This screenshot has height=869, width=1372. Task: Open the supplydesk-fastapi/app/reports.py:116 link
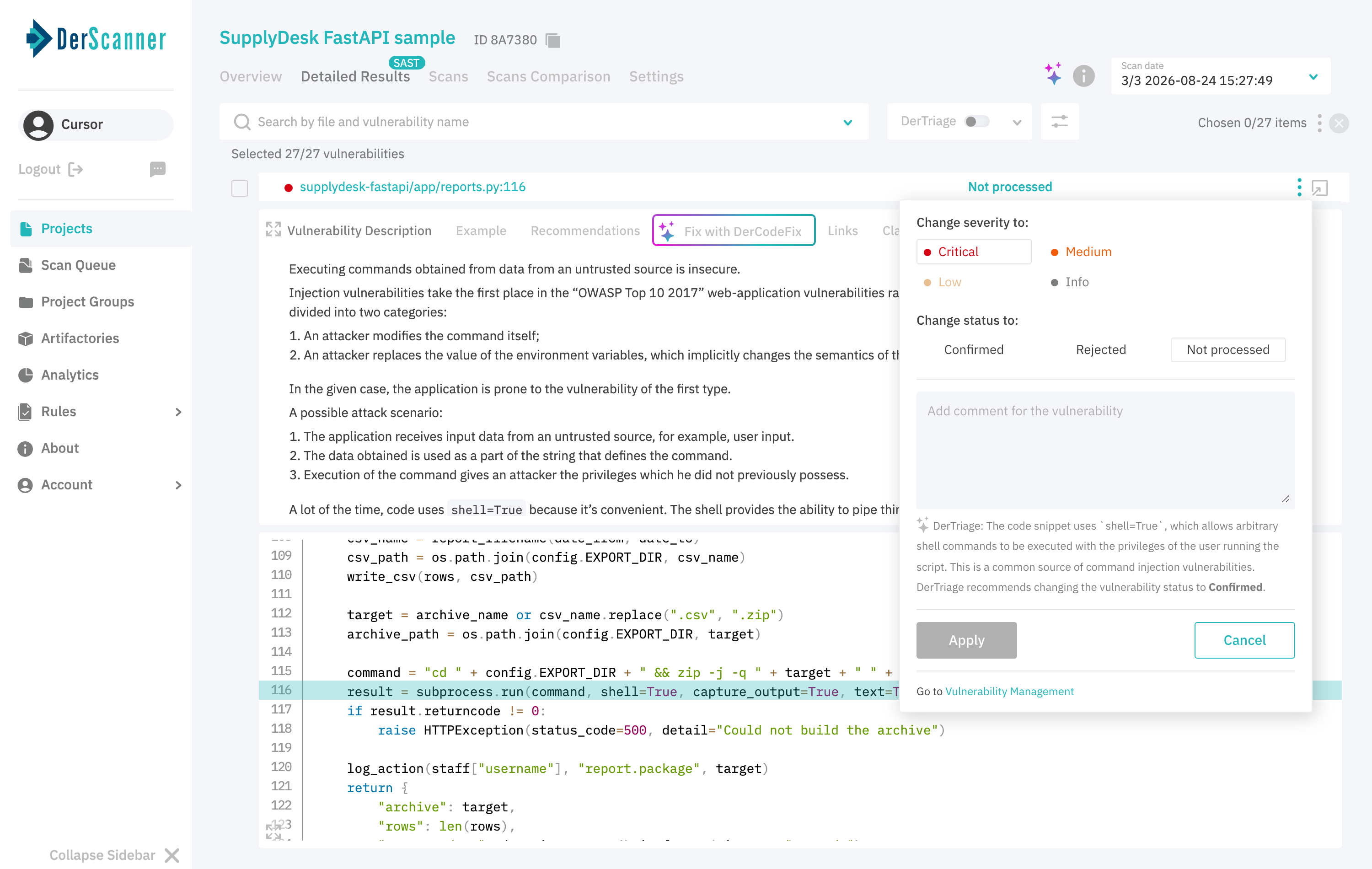[413, 187]
